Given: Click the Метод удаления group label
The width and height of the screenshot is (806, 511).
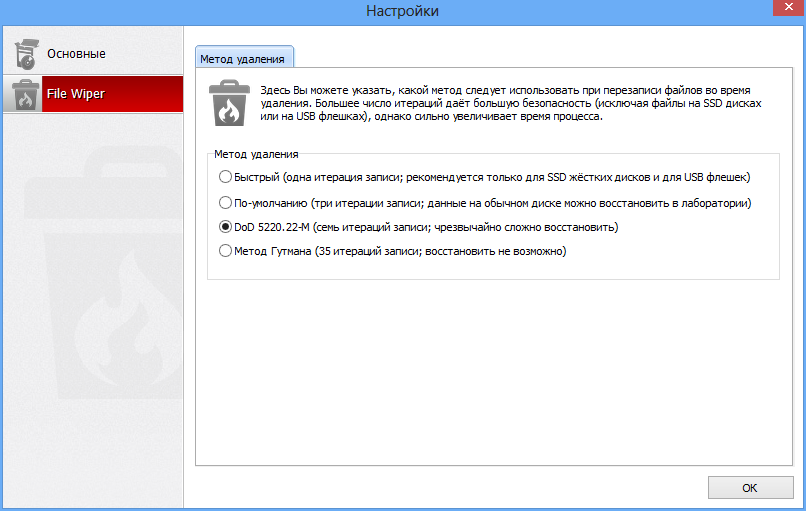Looking at the screenshot, I should pos(256,154).
